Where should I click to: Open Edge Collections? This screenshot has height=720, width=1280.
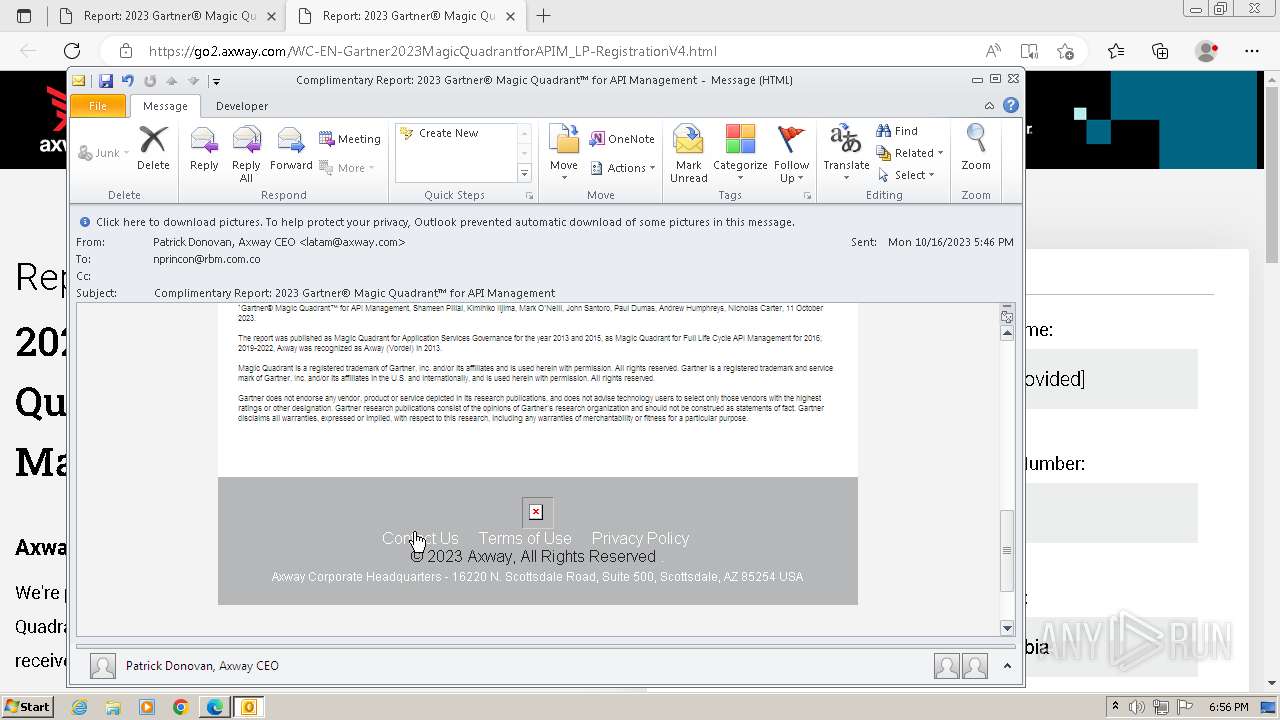[x=1160, y=51]
